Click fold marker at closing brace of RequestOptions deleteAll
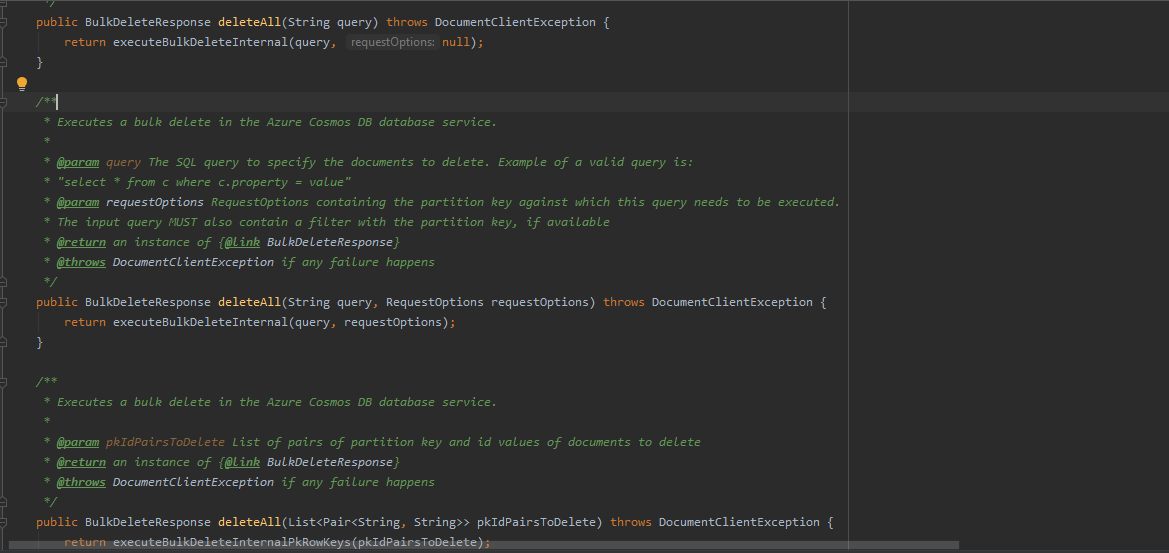1169x553 pixels. tap(4, 342)
